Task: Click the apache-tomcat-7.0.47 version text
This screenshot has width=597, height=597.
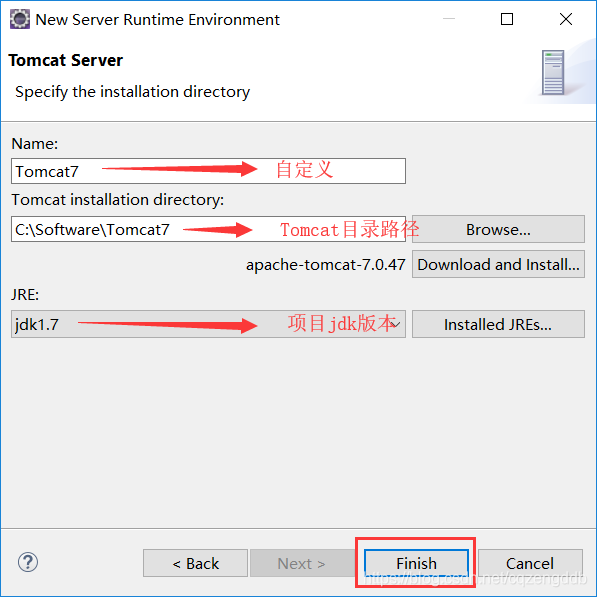Action: point(326,265)
